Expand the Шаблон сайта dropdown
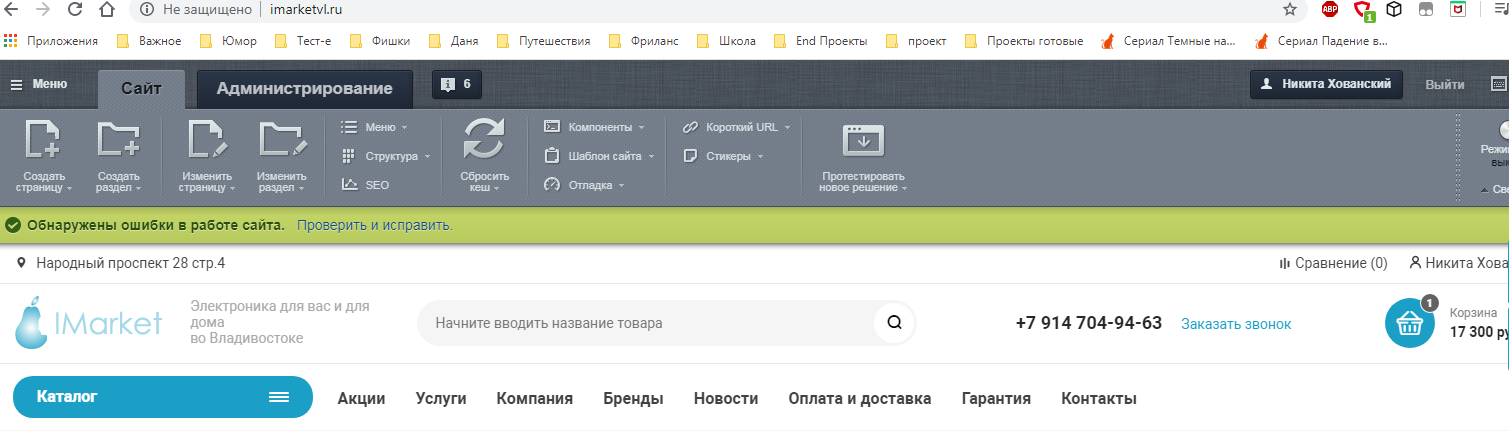Image resolution: width=1509 pixels, height=431 pixels. tap(600, 156)
